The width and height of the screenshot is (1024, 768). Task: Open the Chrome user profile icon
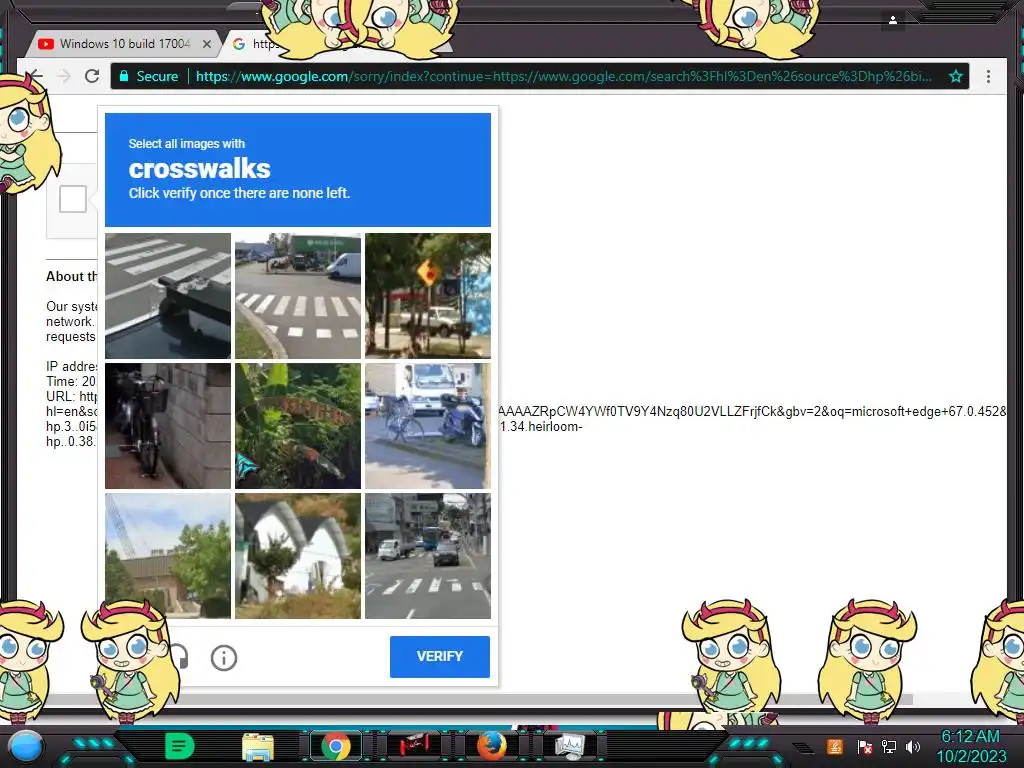tap(893, 20)
